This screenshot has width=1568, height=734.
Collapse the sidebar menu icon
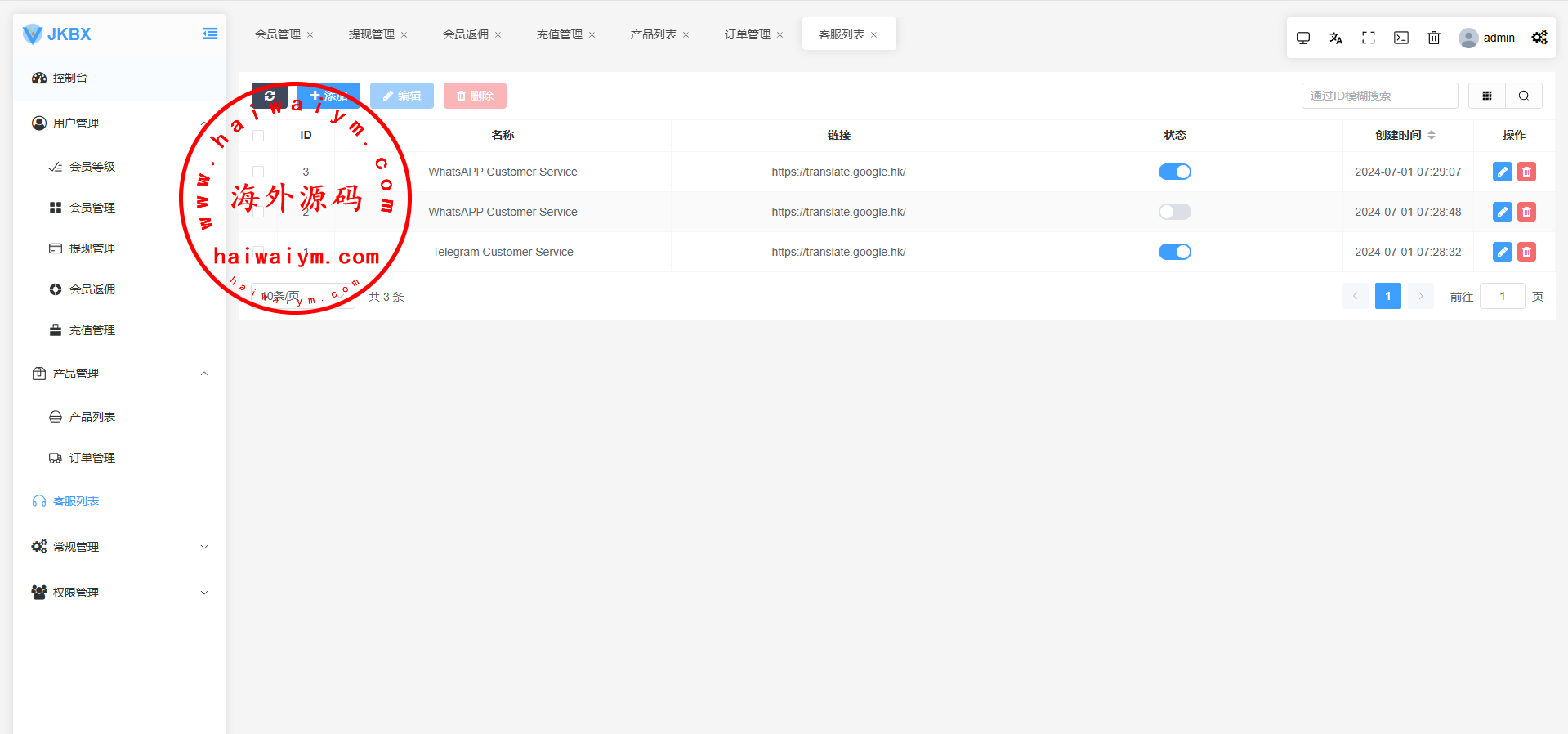[210, 34]
